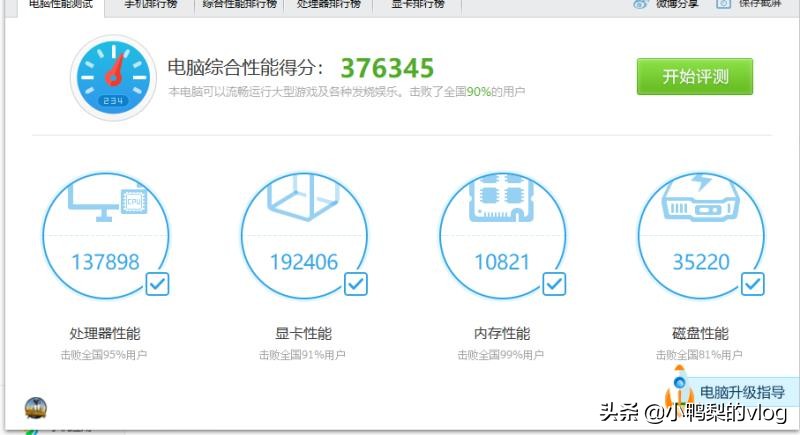Switch to the 综合性能排行榜 tab
Image resolution: width=800 pixels, height=435 pixels.
tap(239, 5)
